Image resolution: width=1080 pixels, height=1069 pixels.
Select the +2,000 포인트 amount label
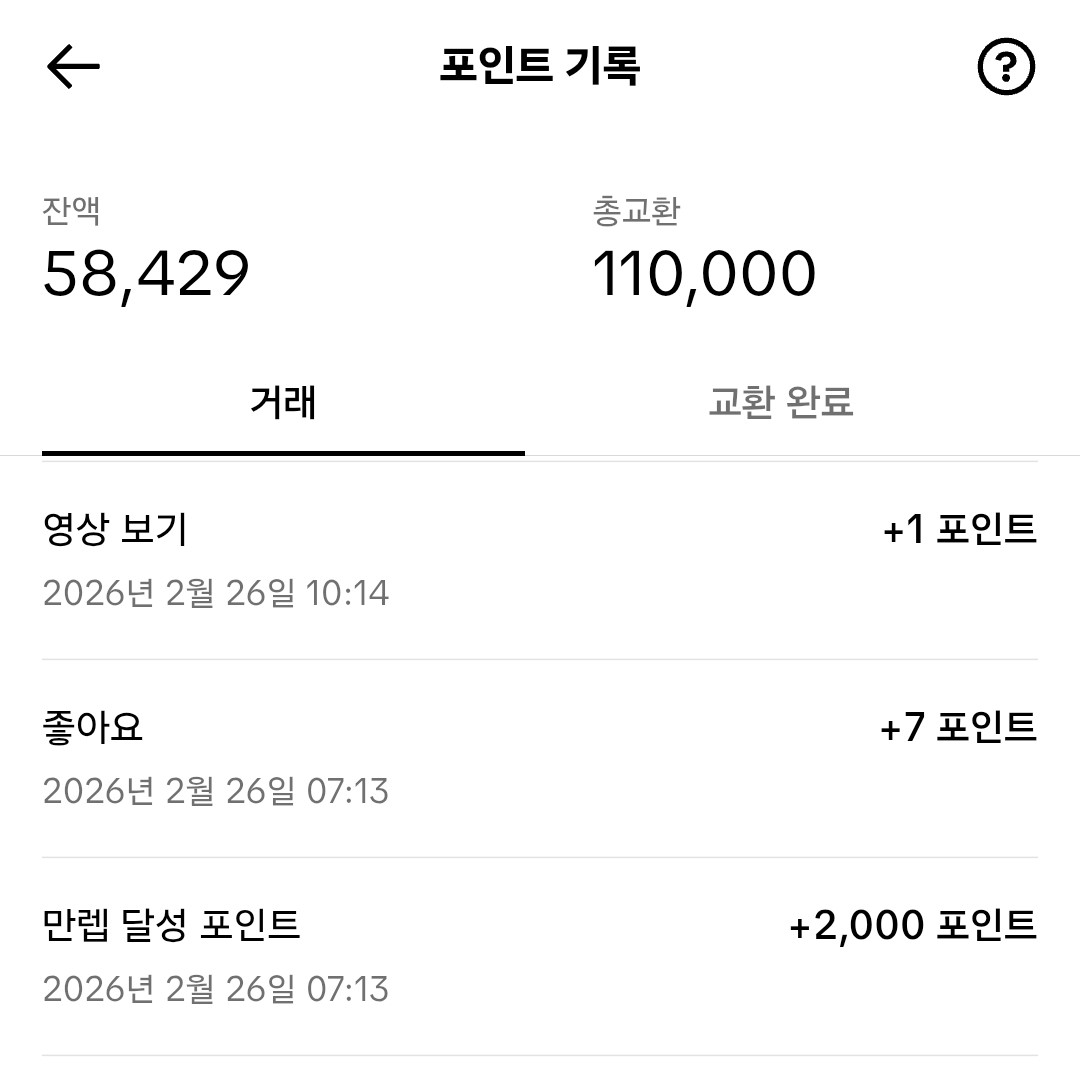pyautogui.click(x=913, y=925)
